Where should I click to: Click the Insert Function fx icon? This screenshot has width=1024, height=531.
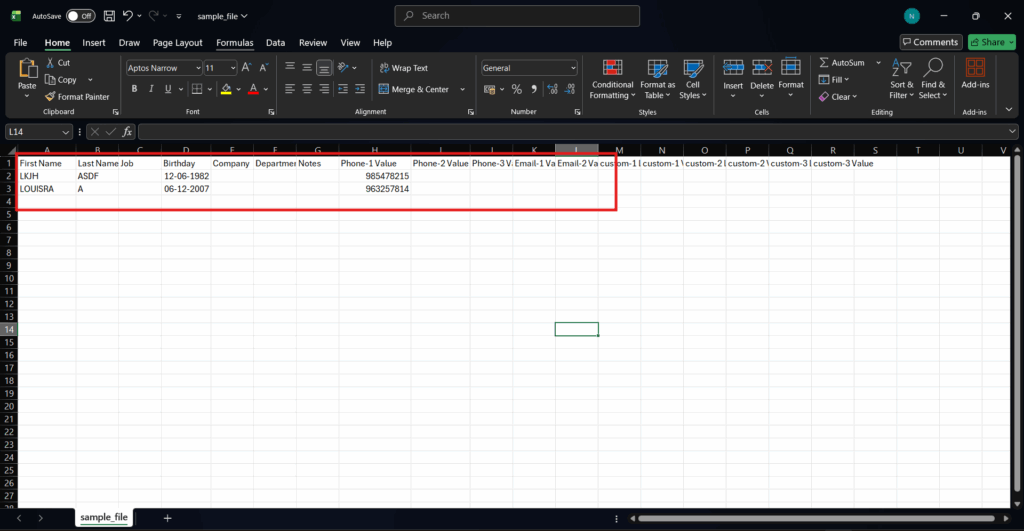click(127, 132)
